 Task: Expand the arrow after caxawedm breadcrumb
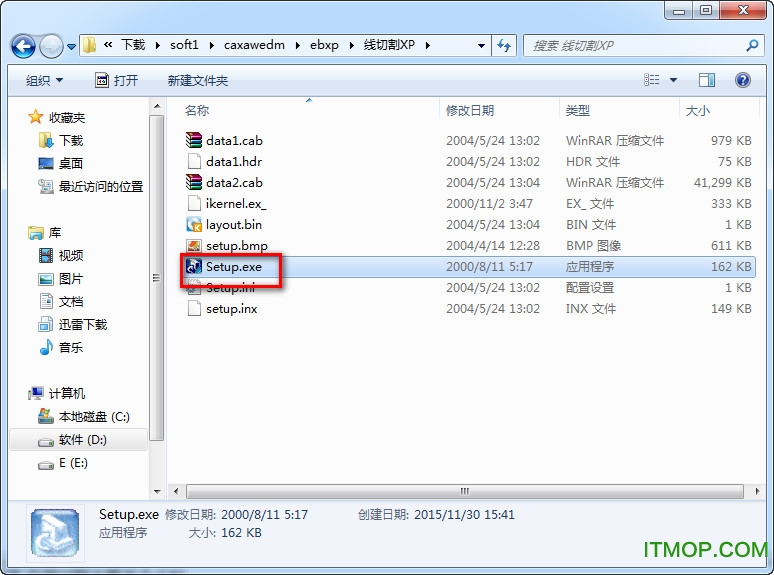pos(298,45)
